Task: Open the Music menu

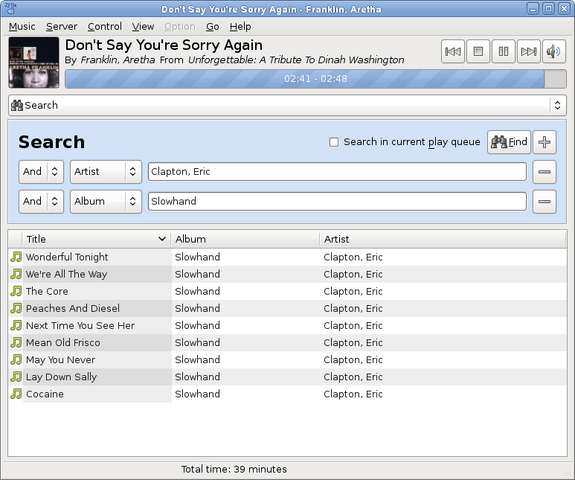Action: (22, 27)
